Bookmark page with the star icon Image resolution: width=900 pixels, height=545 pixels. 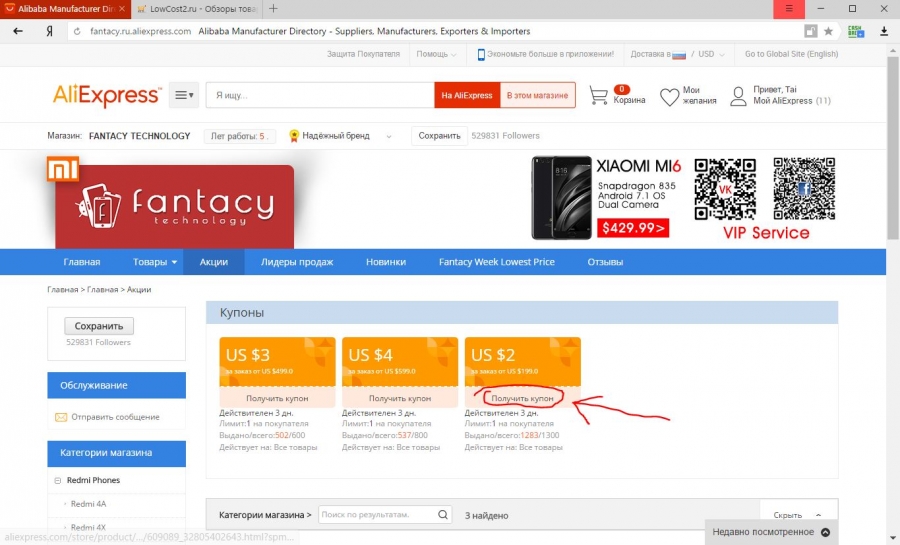click(828, 31)
